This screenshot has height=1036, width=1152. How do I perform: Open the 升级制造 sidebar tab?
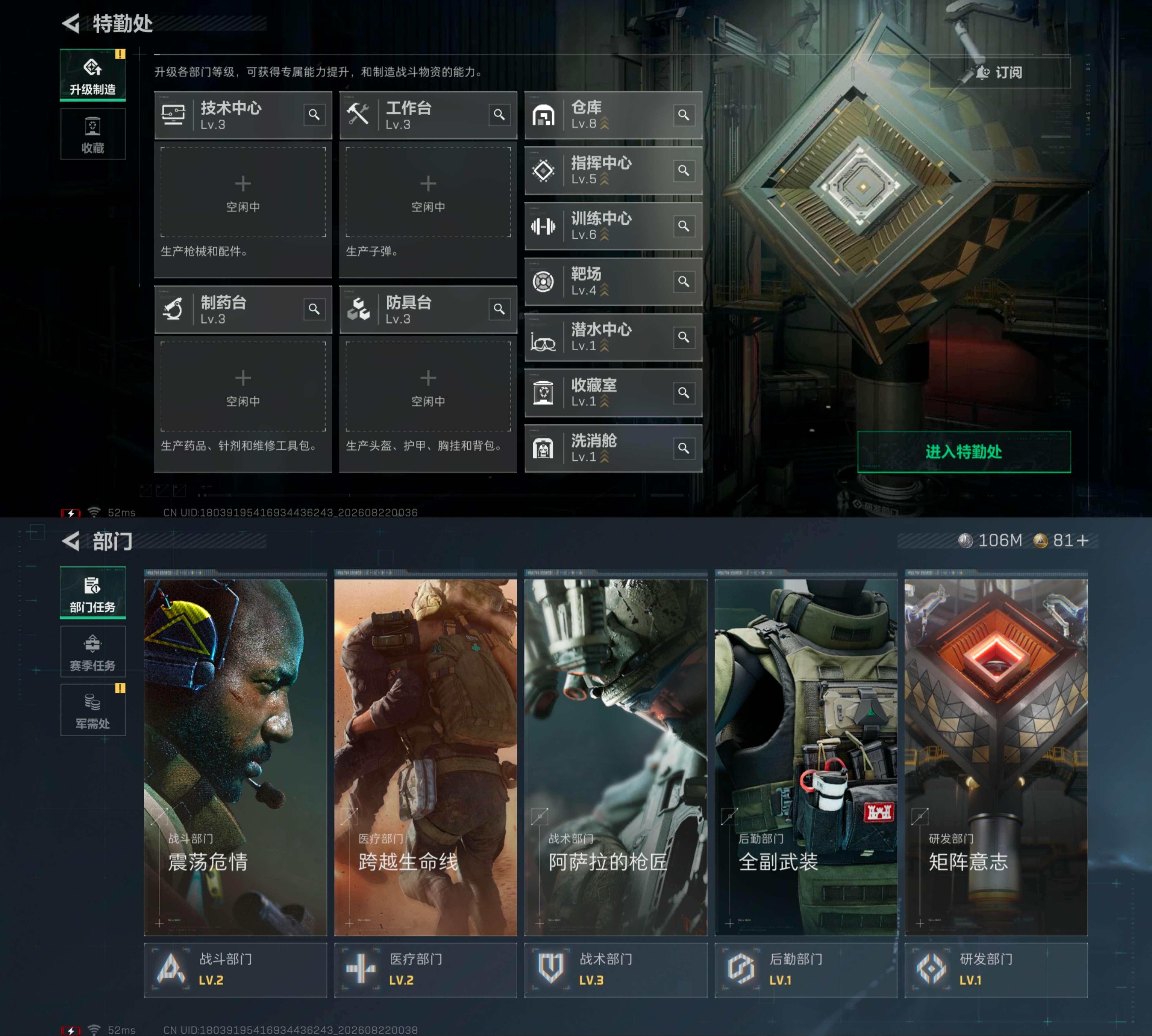point(93,75)
